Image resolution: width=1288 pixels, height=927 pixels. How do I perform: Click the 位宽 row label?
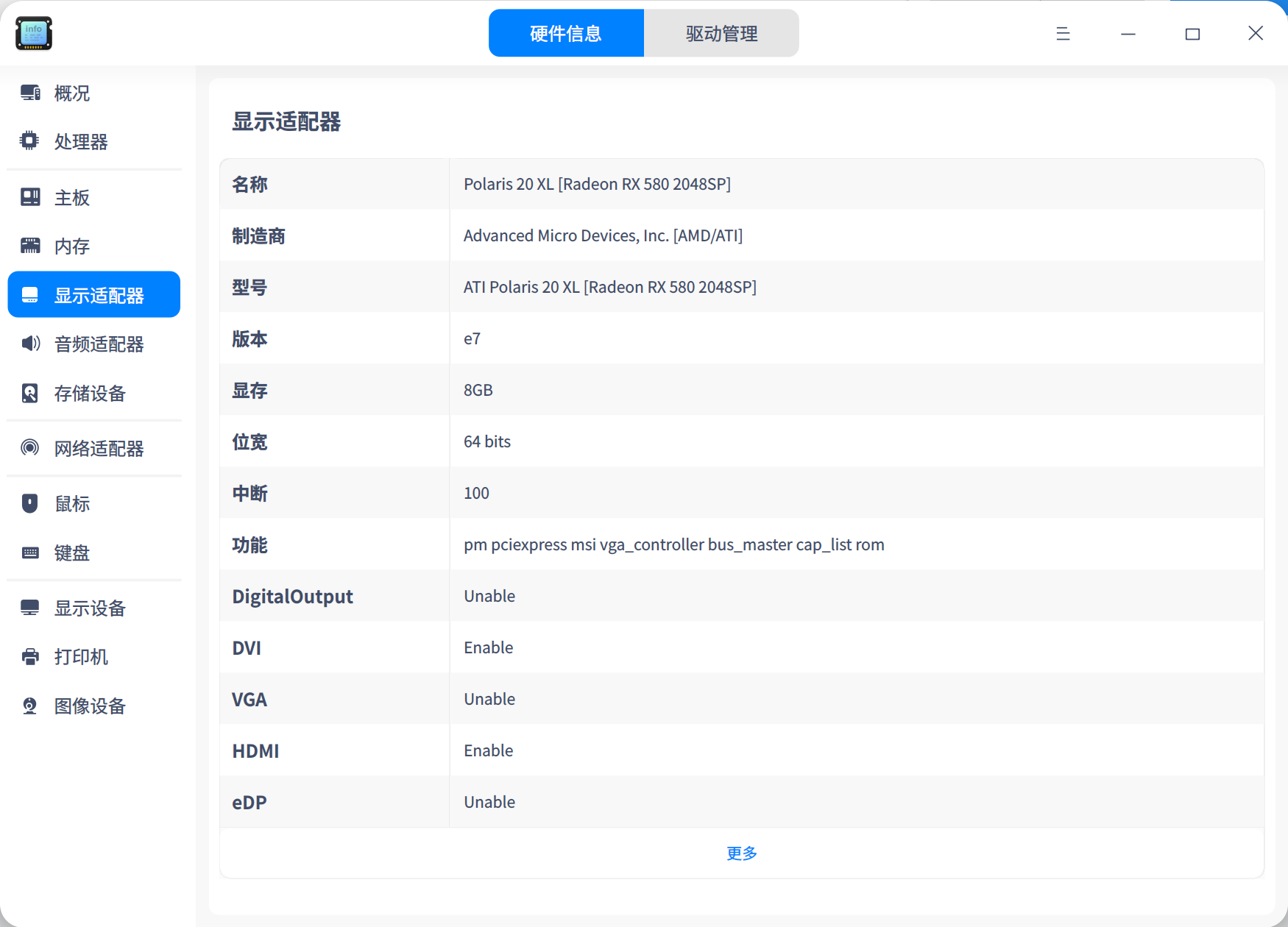250,441
